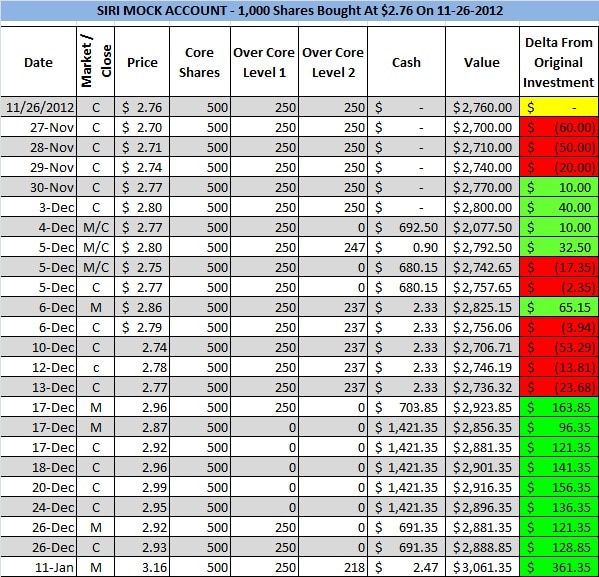Click the 703.85 cash cell
The image size is (599, 577).
[x=406, y=407]
